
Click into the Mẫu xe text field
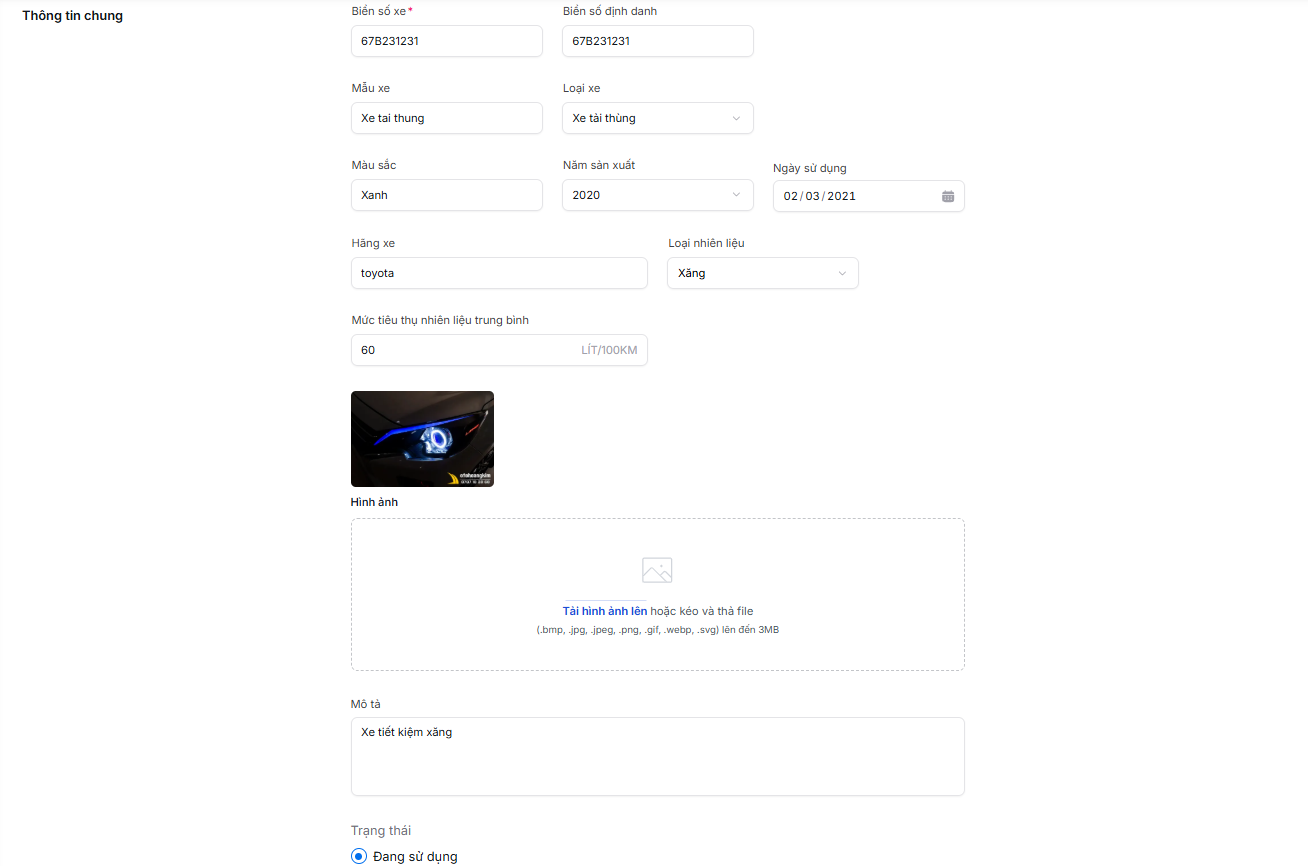446,118
